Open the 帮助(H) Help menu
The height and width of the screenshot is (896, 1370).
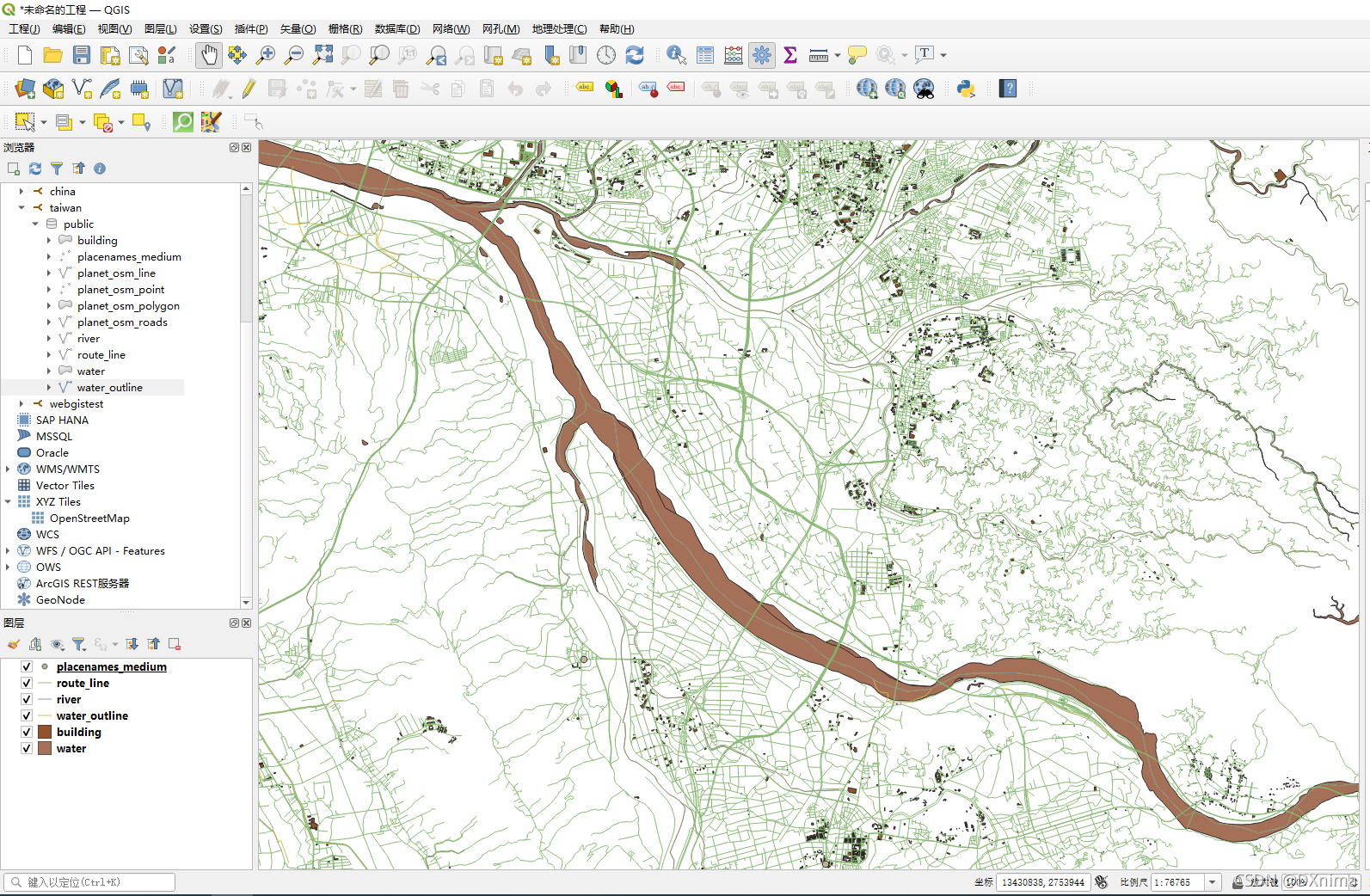pos(617,29)
